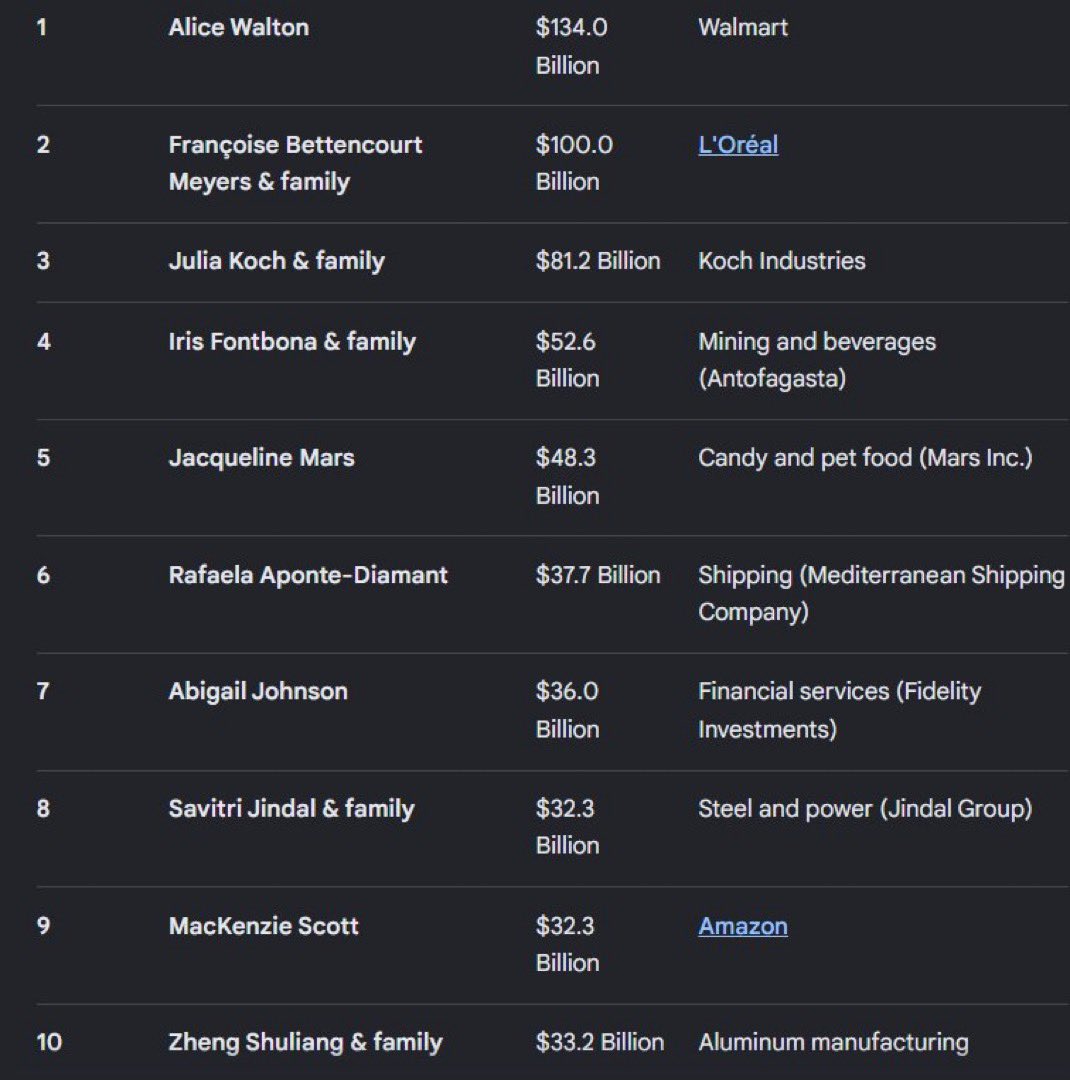Select the $100.0 Billion net worth
The height and width of the screenshot is (1080, 1070).
[x=575, y=163]
